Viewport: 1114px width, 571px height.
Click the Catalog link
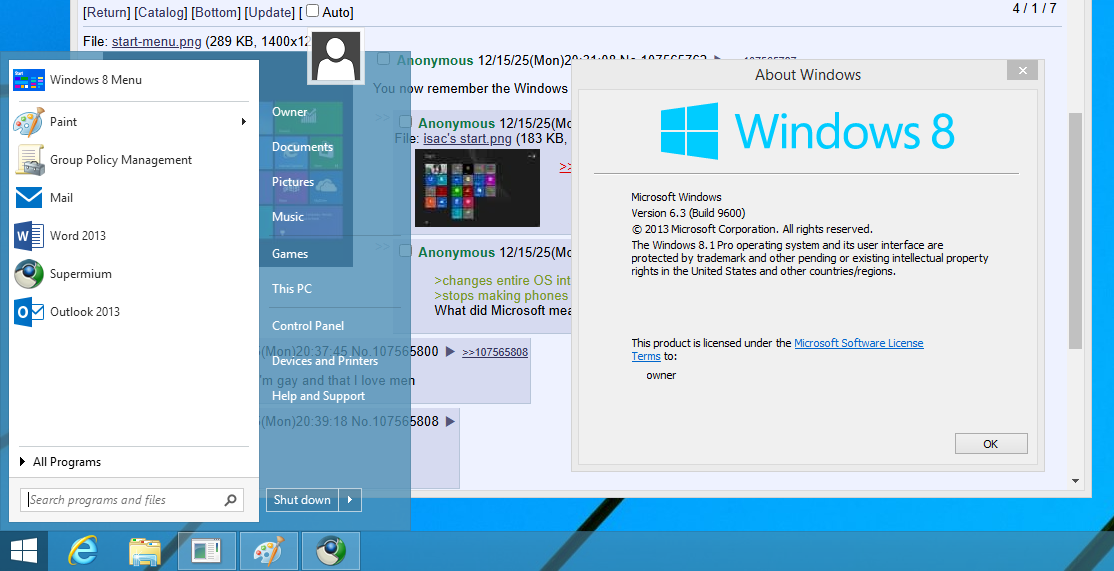161,12
